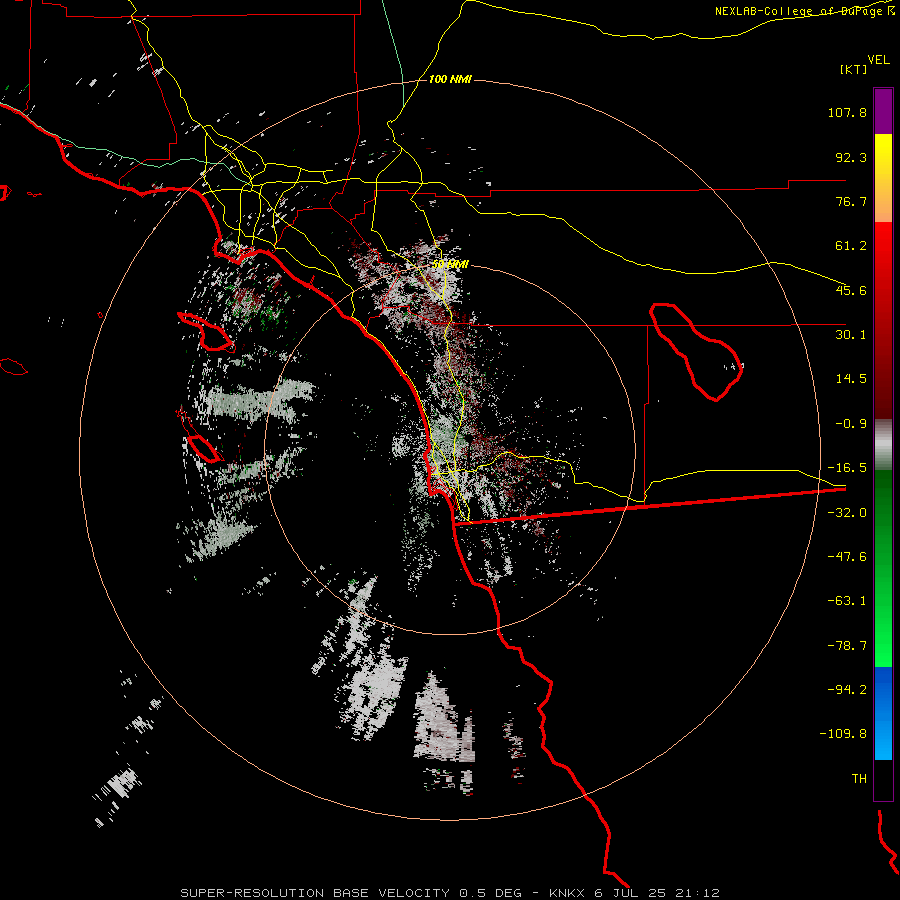This screenshot has width=900, height=900.
Task: Click the VEL legend title
Action: [878, 60]
